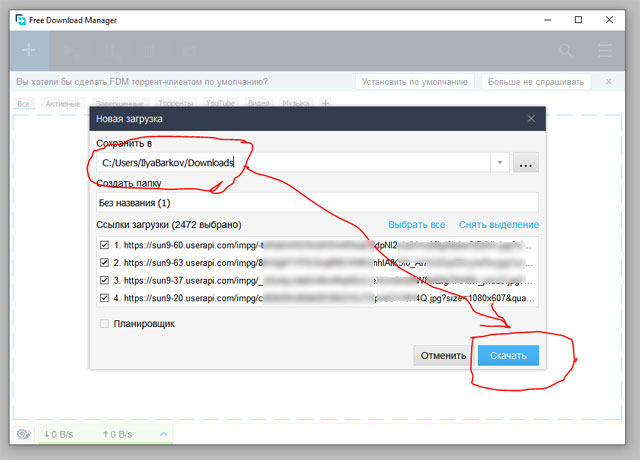
Task: Click the Free Download Manager logo icon
Action: click(x=20, y=20)
